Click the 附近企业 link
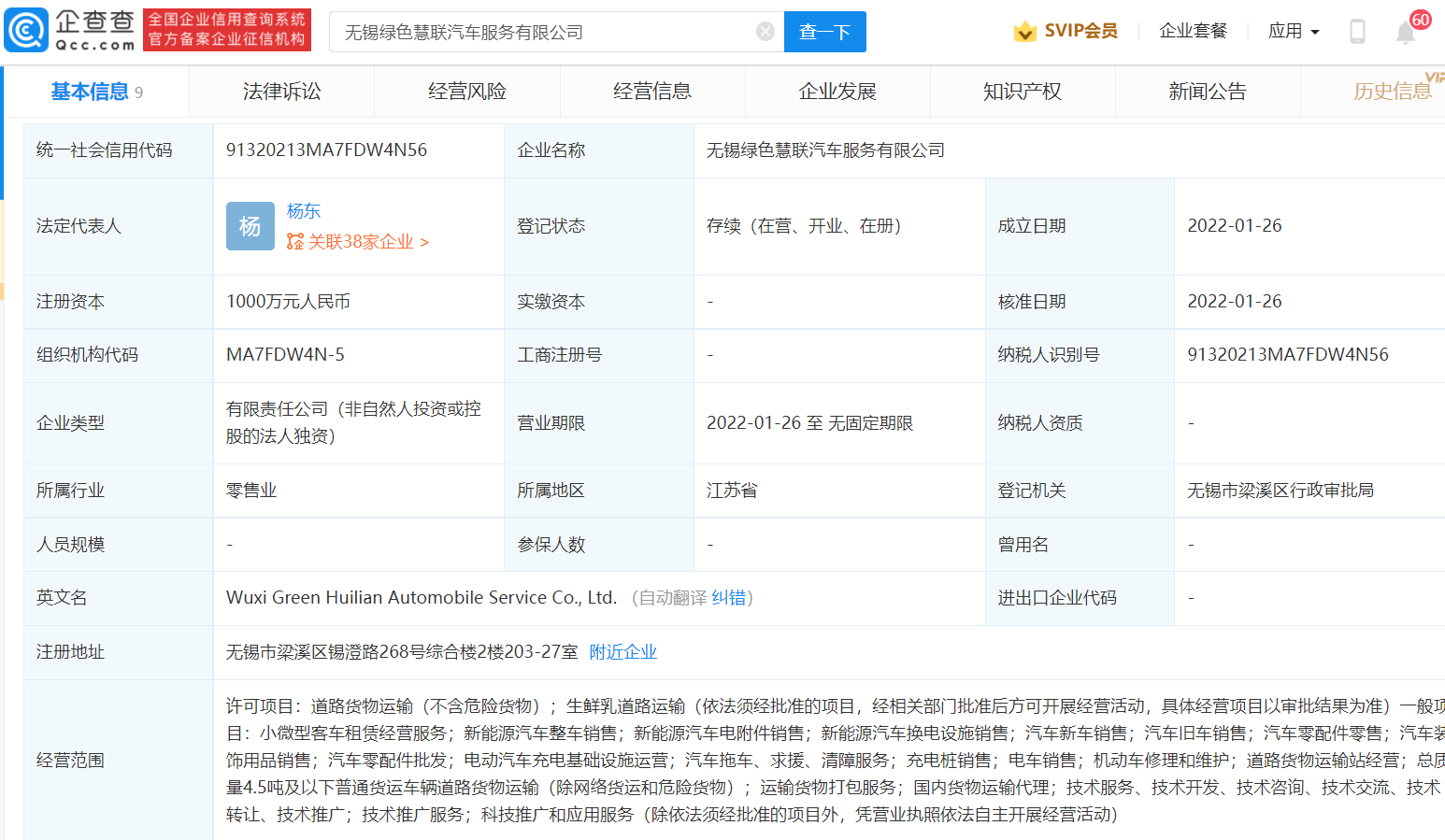The height and width of the screenshot is (840, 1445). click(622, 652)
